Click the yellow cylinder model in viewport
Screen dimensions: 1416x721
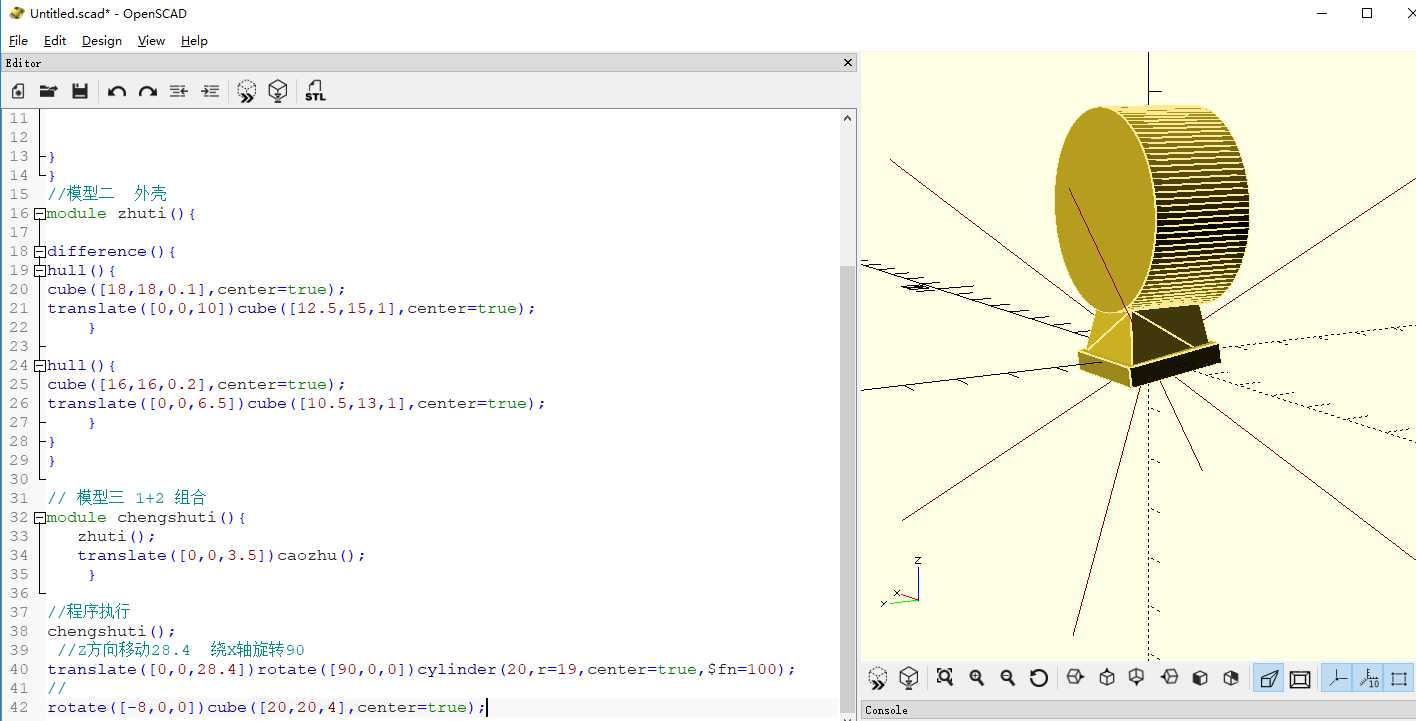pos(1150,210)
